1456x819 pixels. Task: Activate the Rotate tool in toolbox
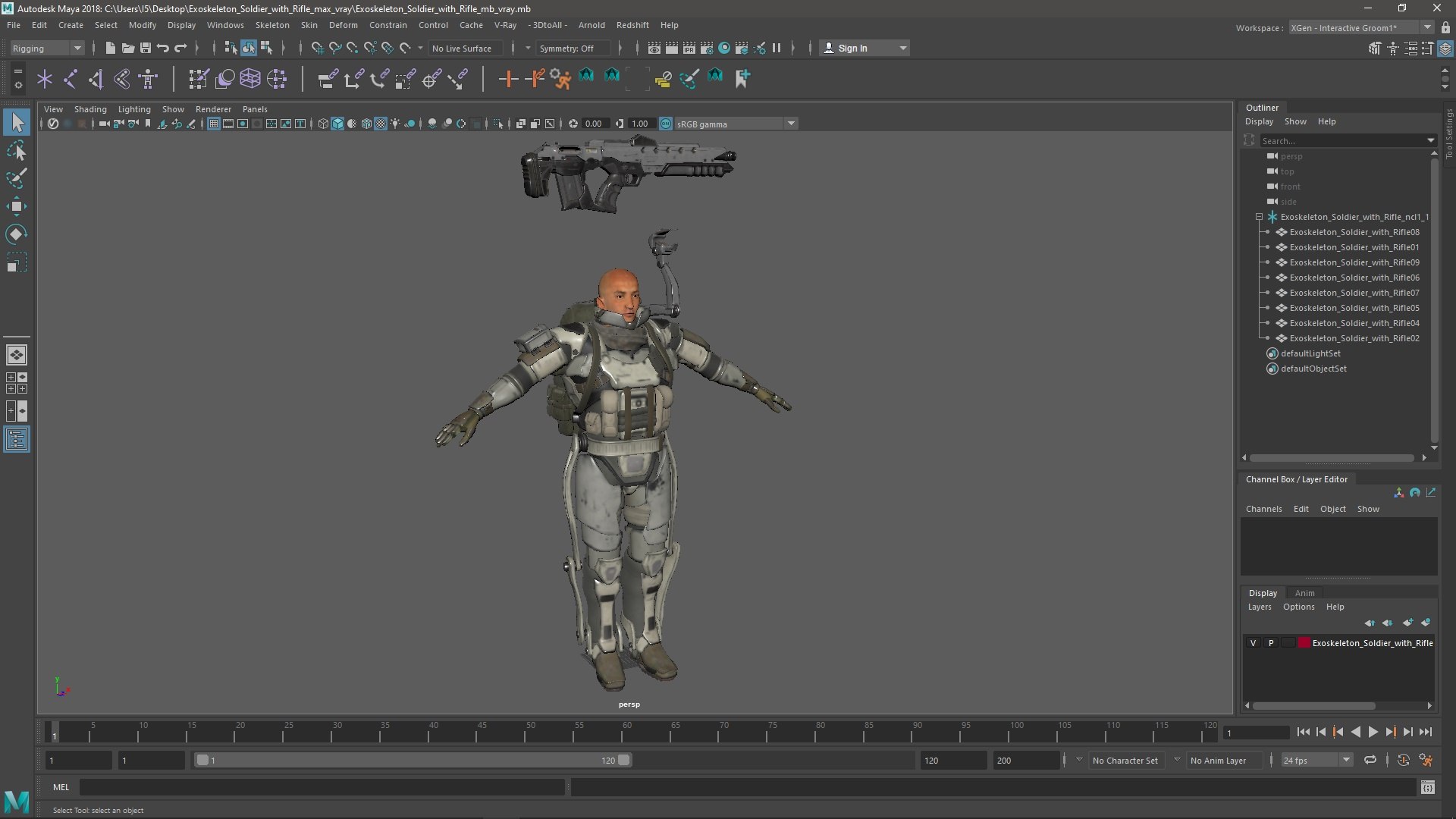(17, 234)
